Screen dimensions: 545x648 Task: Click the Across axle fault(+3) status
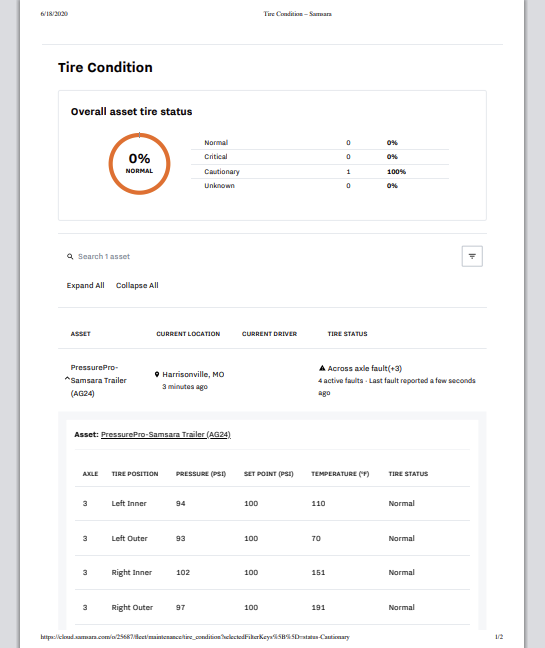(365, 368)
